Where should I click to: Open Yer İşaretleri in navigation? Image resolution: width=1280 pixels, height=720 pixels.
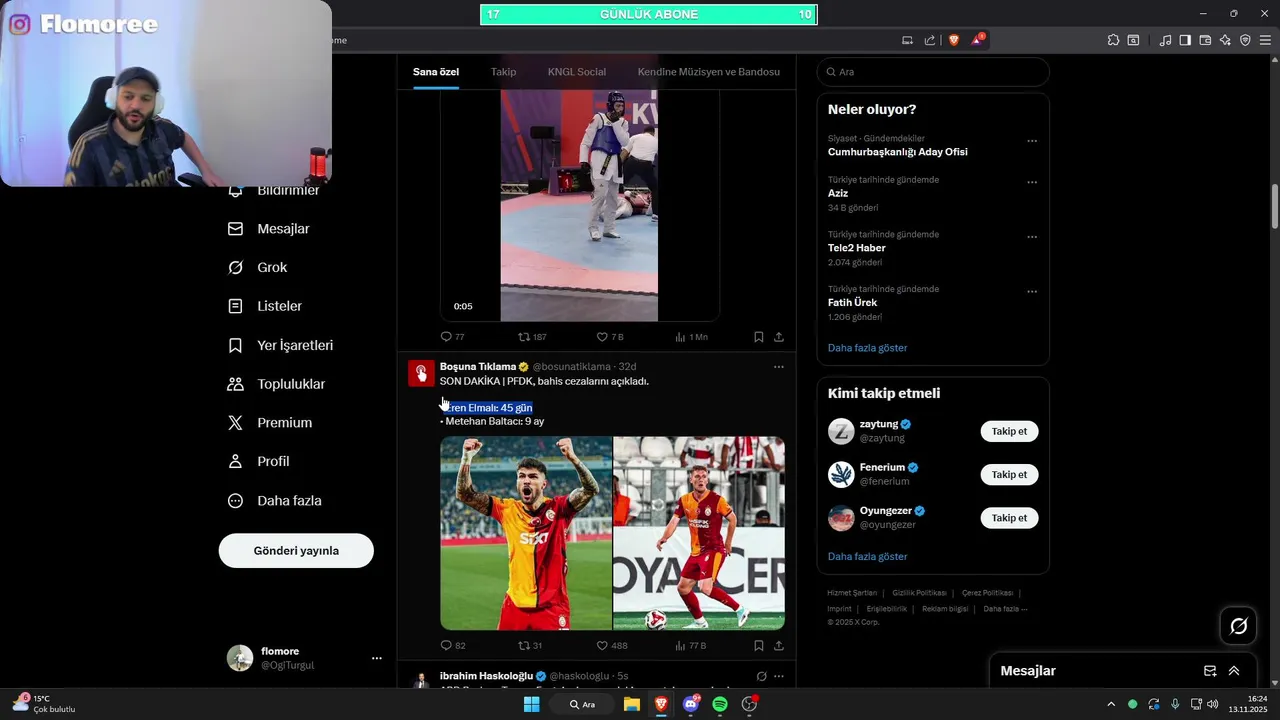coord(281,345)
